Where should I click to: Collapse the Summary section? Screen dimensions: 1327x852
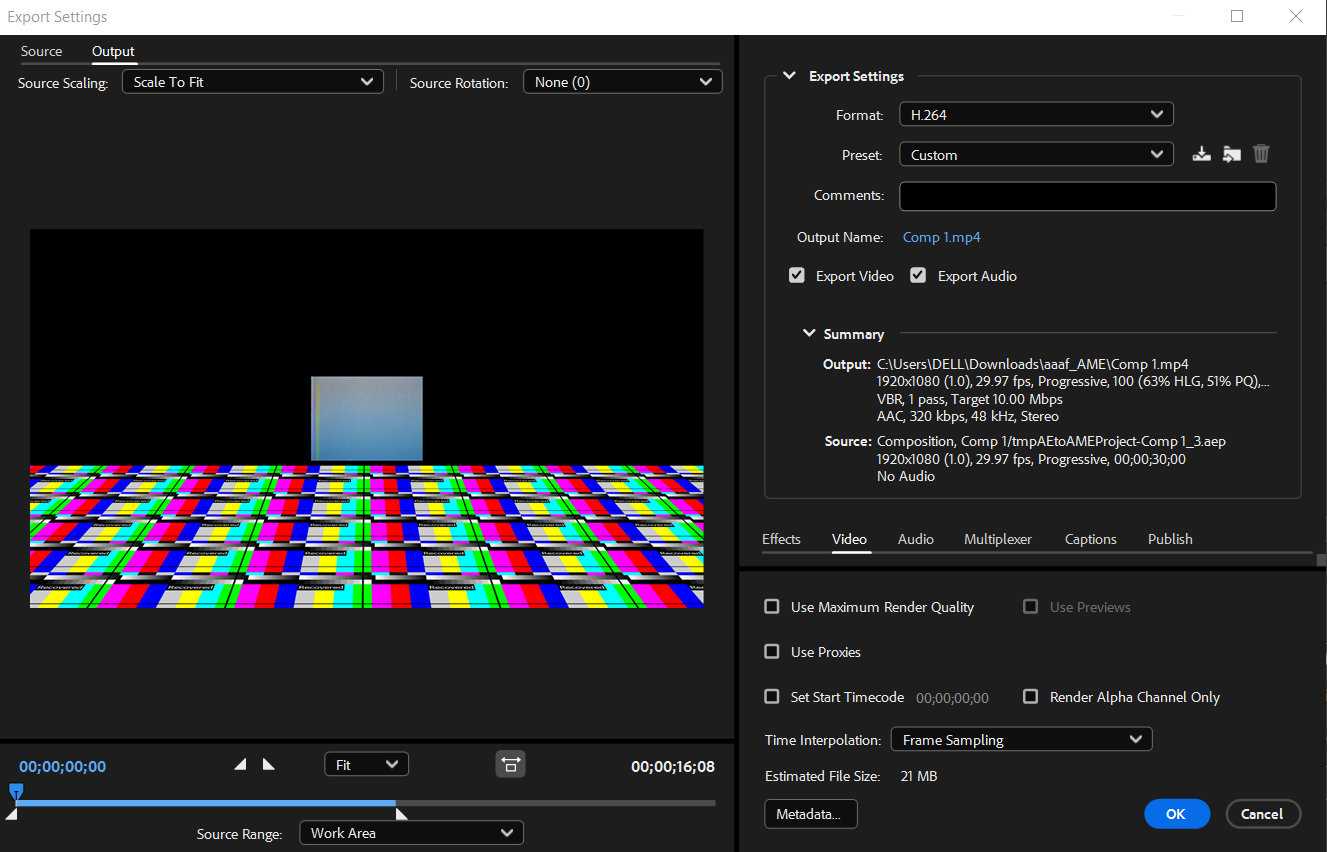(x=809, y=334)
